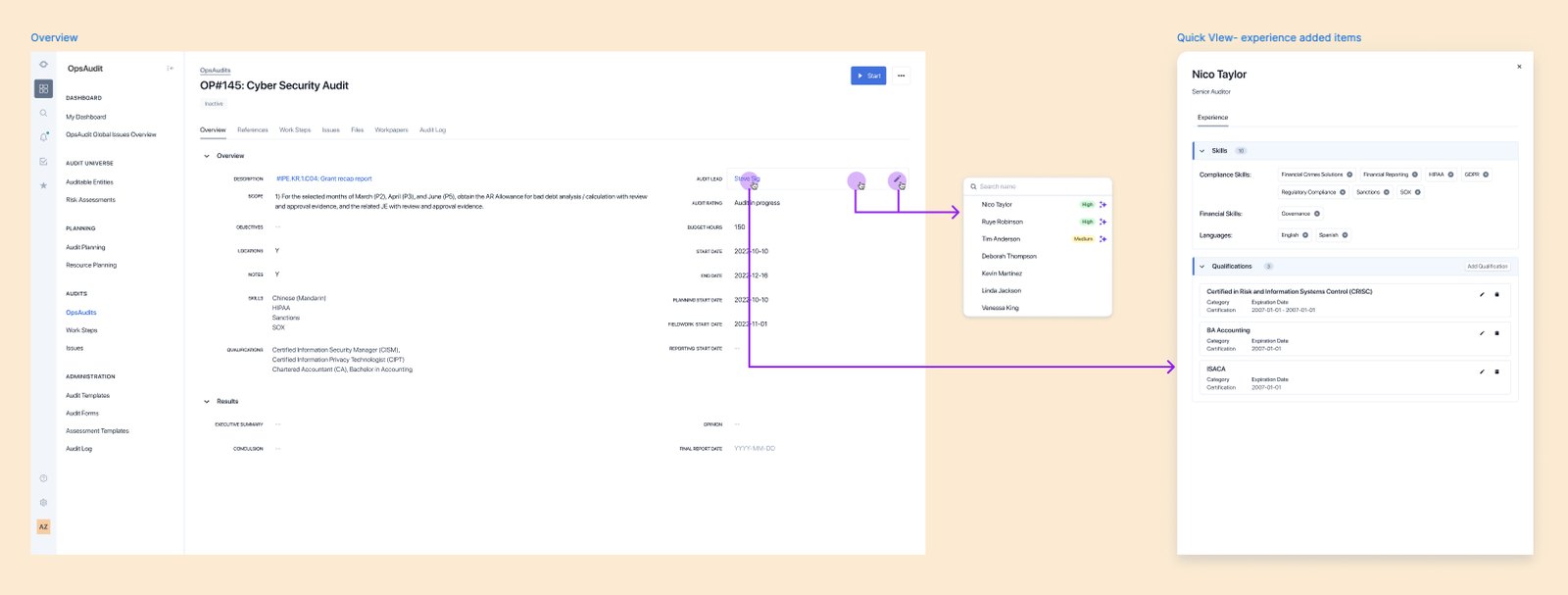Switch to the Work Steps tab
This screenshot has height=595, width=1568.
(x=295, y=130)
